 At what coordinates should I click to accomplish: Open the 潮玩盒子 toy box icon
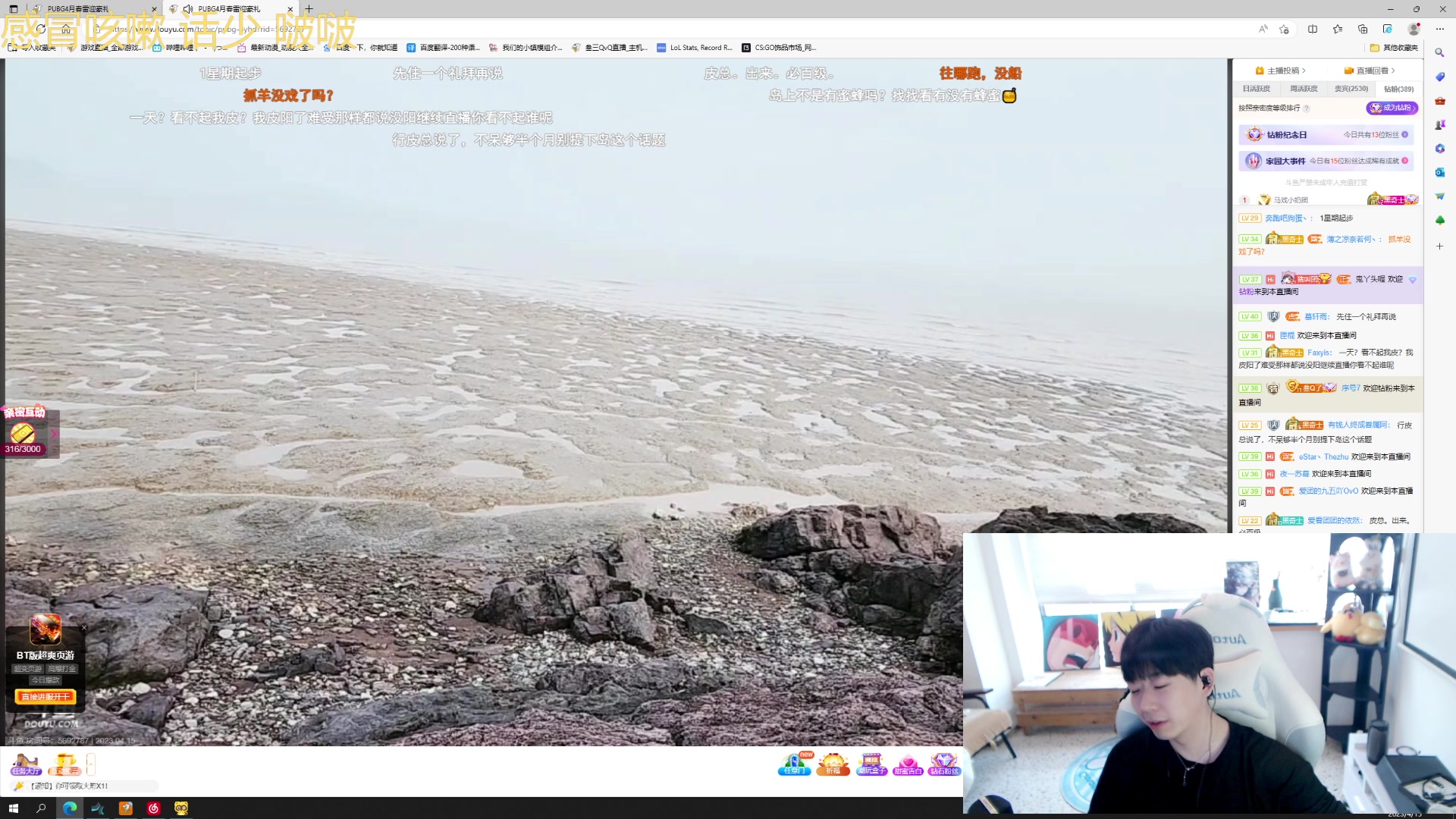[871, 764]
